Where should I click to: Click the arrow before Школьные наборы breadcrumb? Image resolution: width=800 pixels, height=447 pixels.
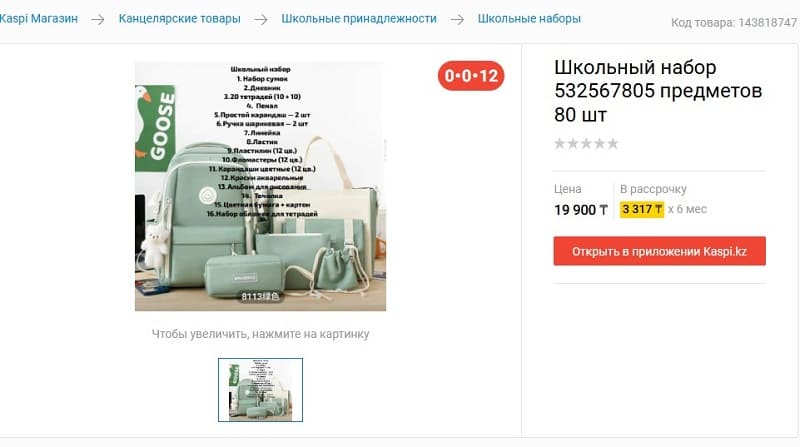457,20
